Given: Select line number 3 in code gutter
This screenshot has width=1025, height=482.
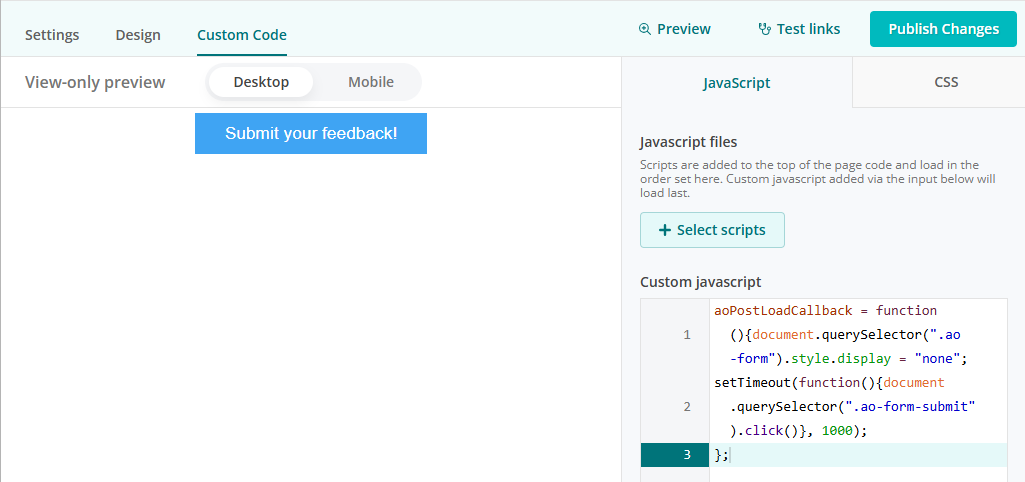Looking at the screenshot, I should [686, 455].
